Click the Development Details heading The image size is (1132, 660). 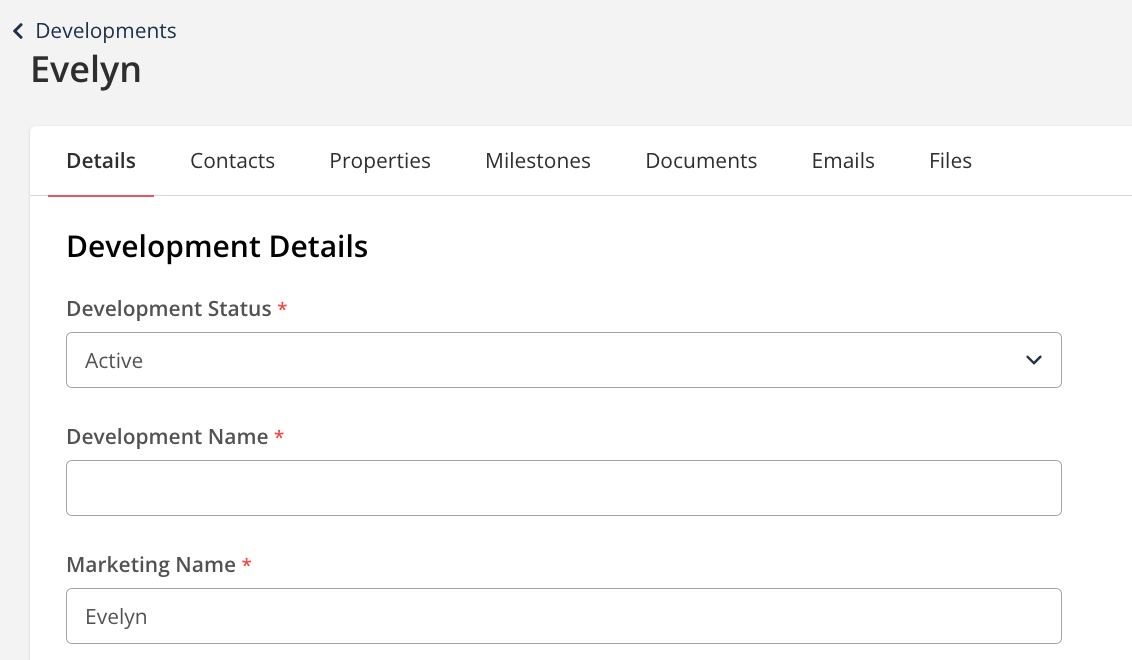tap(217, 247)
